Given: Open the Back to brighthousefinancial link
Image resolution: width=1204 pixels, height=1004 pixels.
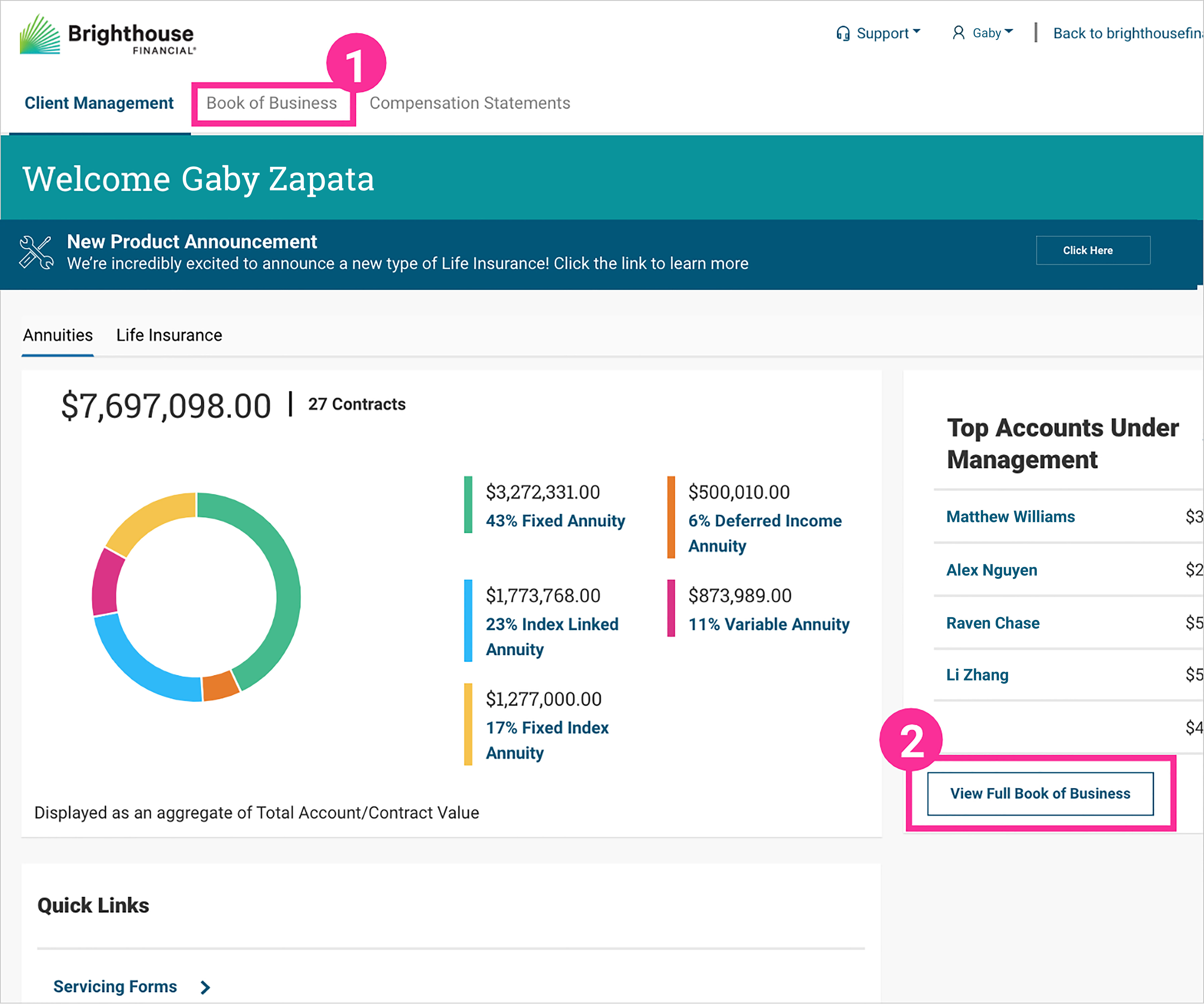Looking at the screenshot, I should pyautogui.click(x=1127, y=33).
